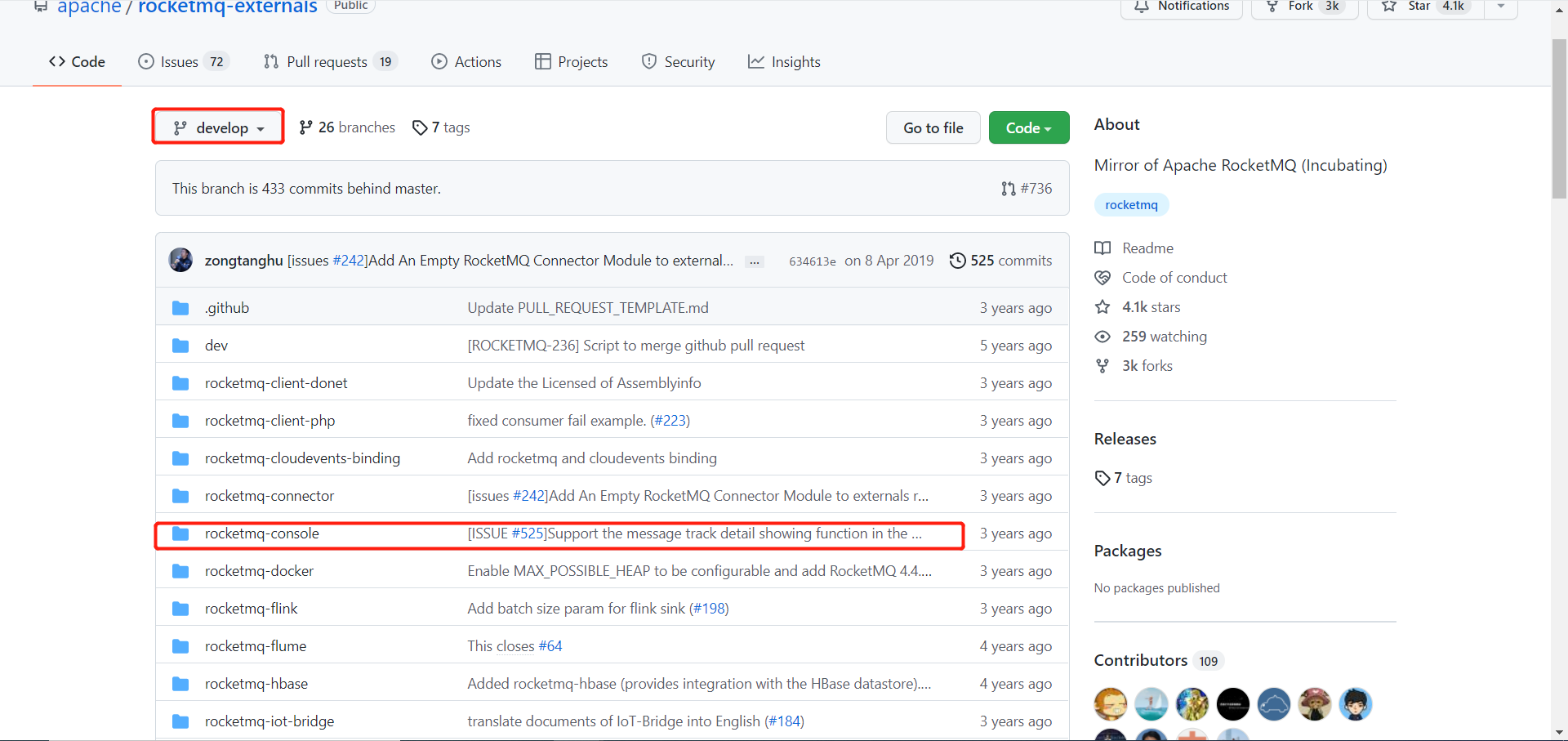The image size is (1568, 741).
Task: Open zongtanghu author link
Action: 243,261
